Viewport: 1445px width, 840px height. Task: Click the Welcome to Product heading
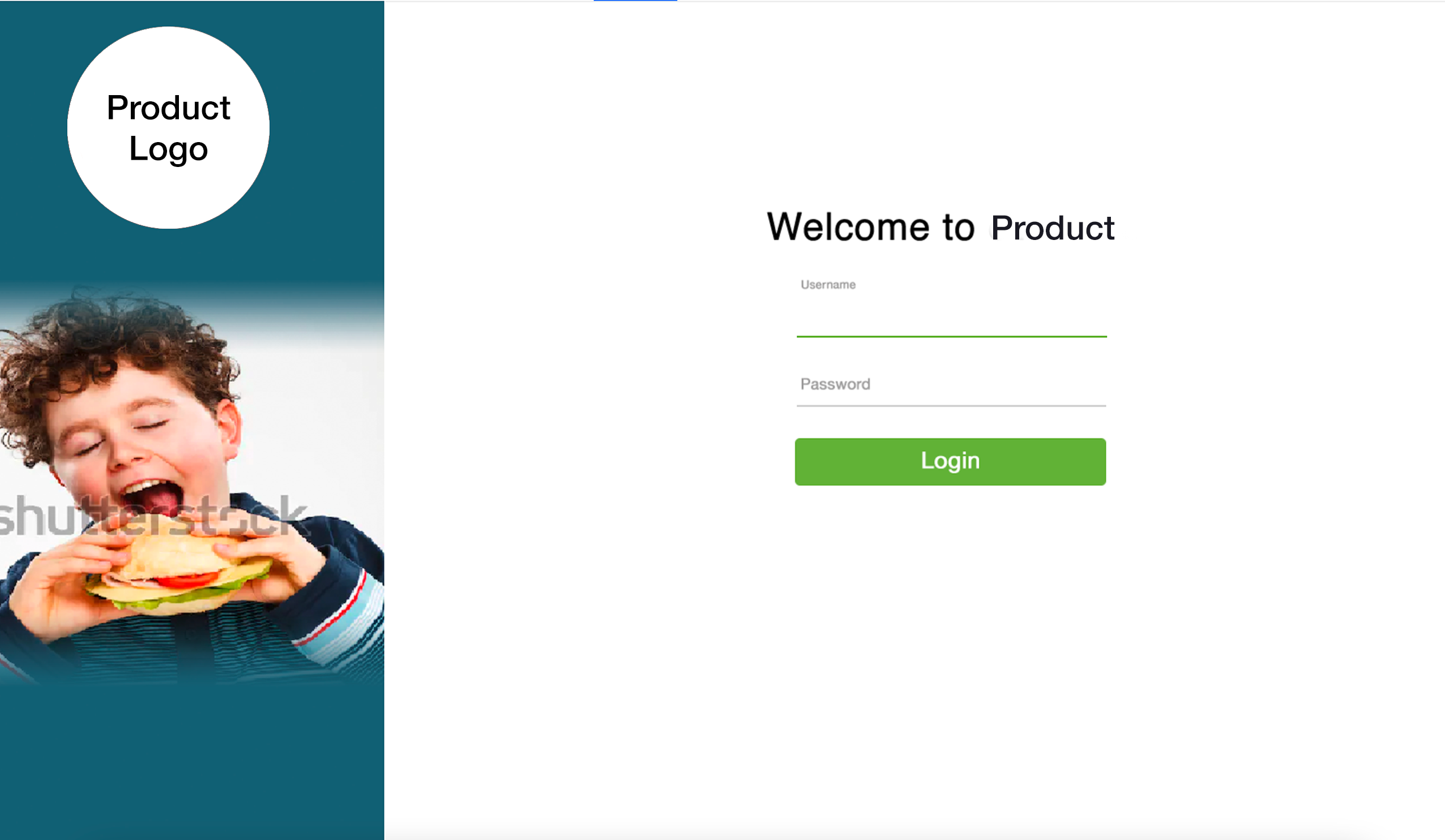click(940, 227)
